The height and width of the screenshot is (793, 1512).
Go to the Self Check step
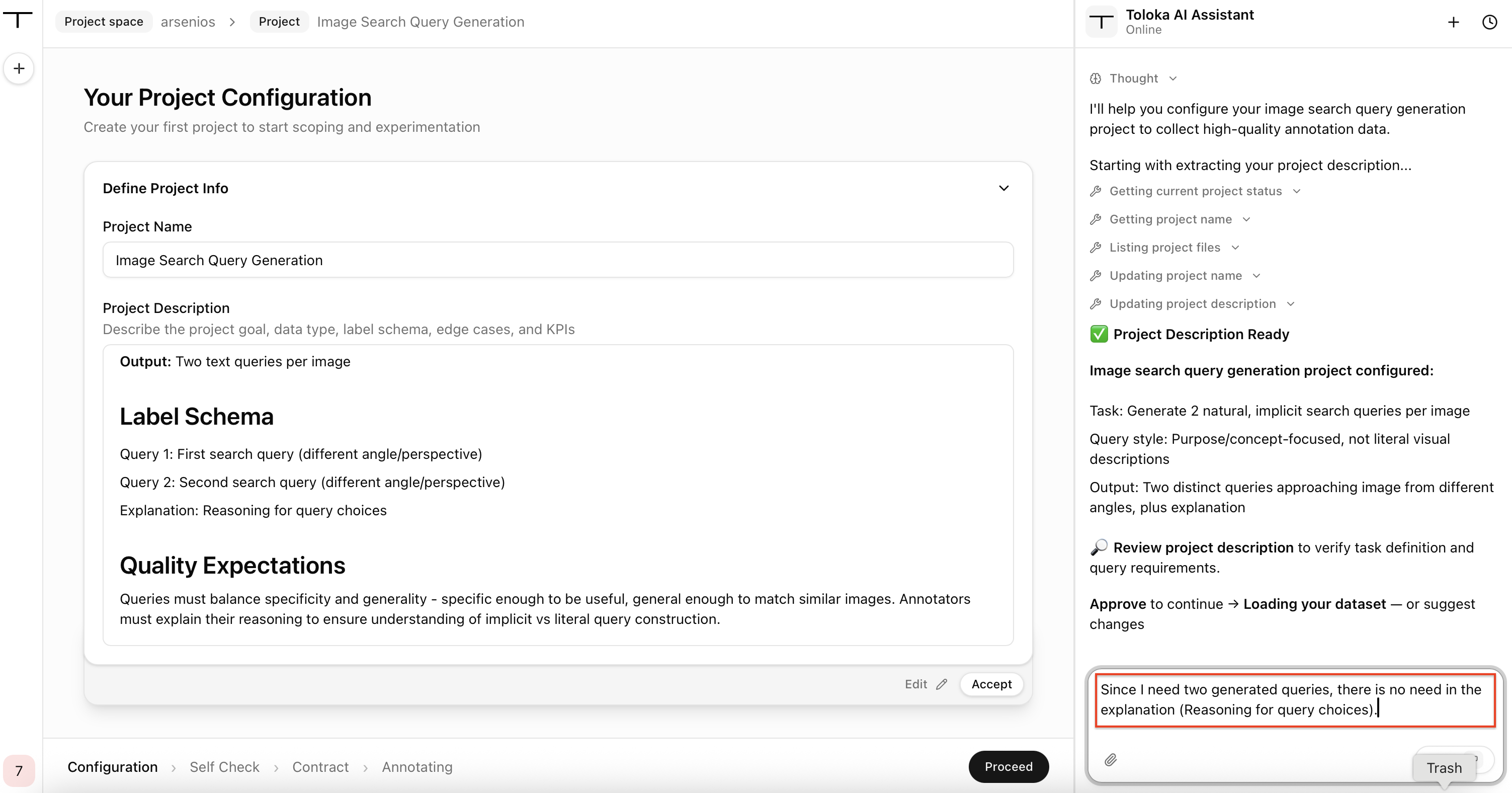click(x=224, y=767)
